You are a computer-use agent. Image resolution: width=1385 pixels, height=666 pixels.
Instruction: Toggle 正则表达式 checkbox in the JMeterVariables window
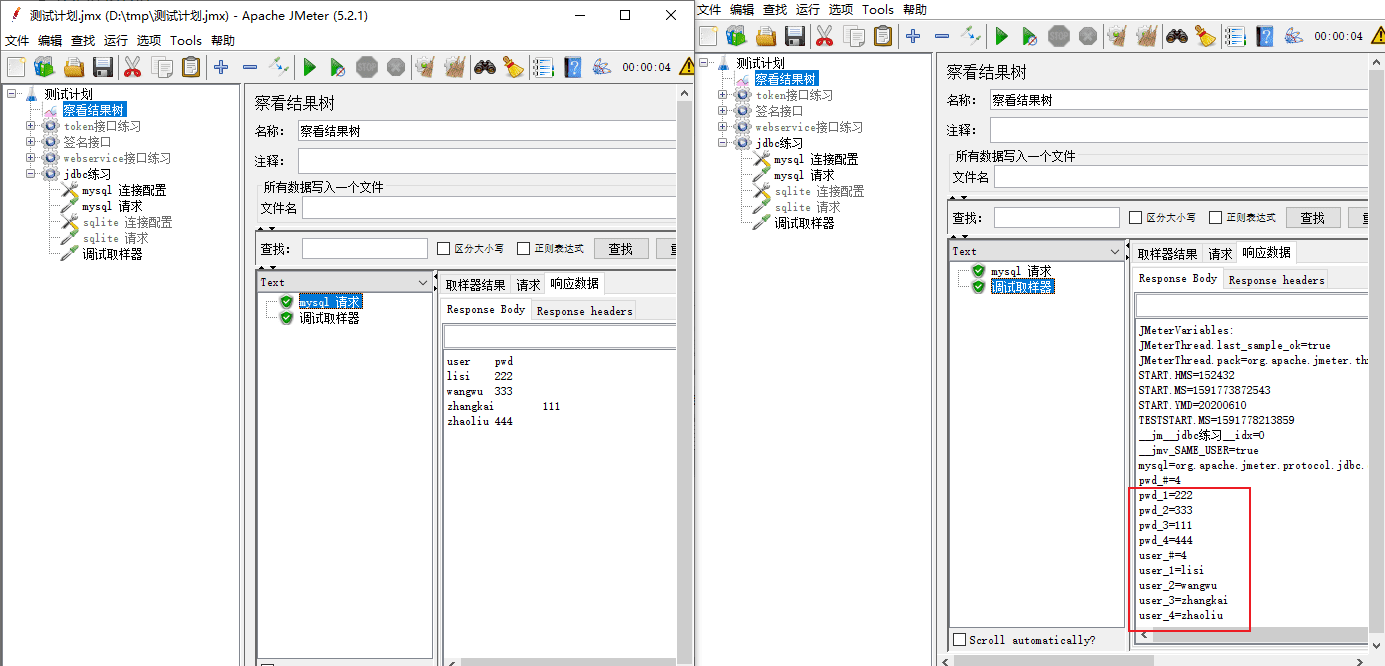[x=1215, y=218]
